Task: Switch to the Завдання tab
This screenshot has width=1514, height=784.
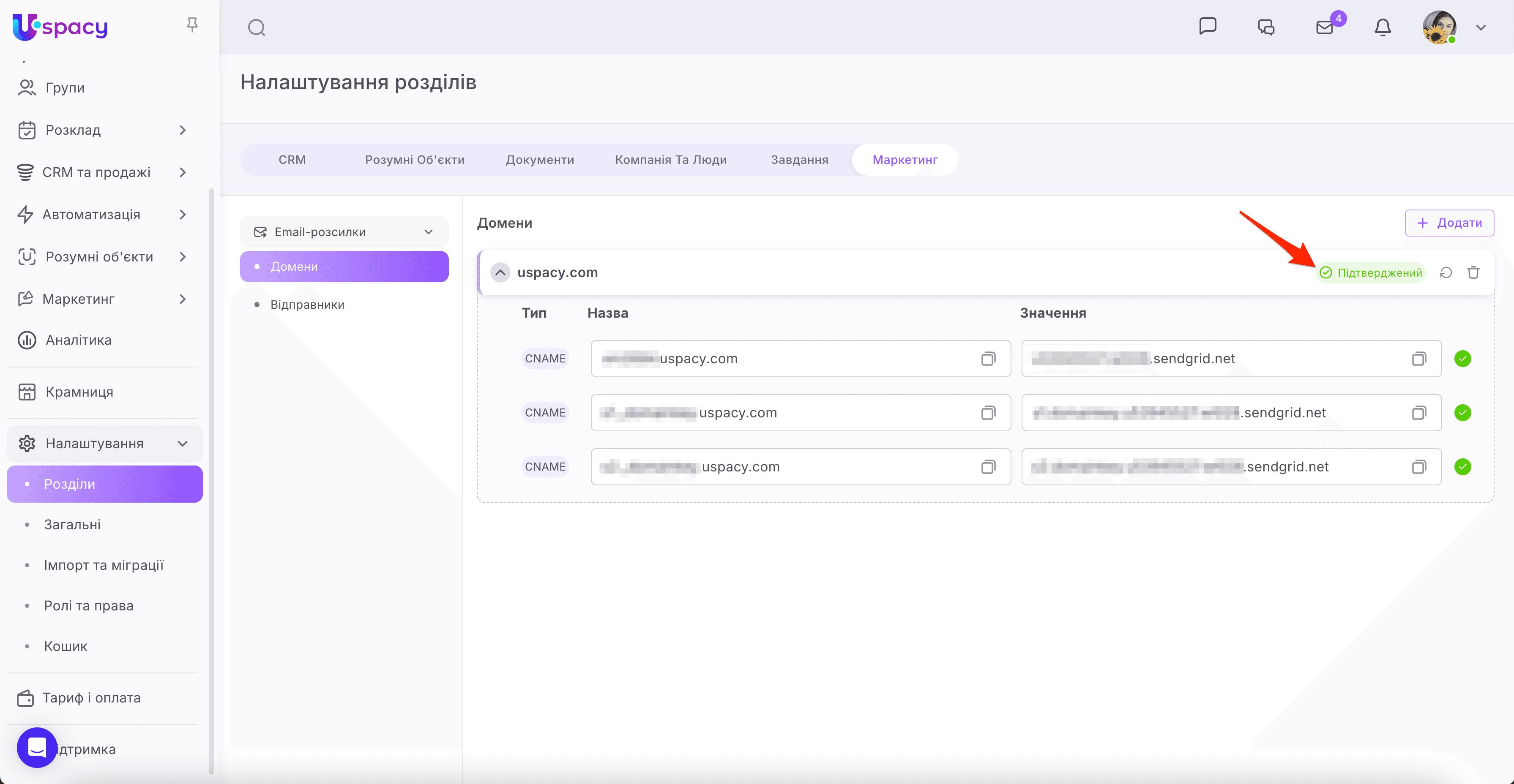Action: pos(799,160)
